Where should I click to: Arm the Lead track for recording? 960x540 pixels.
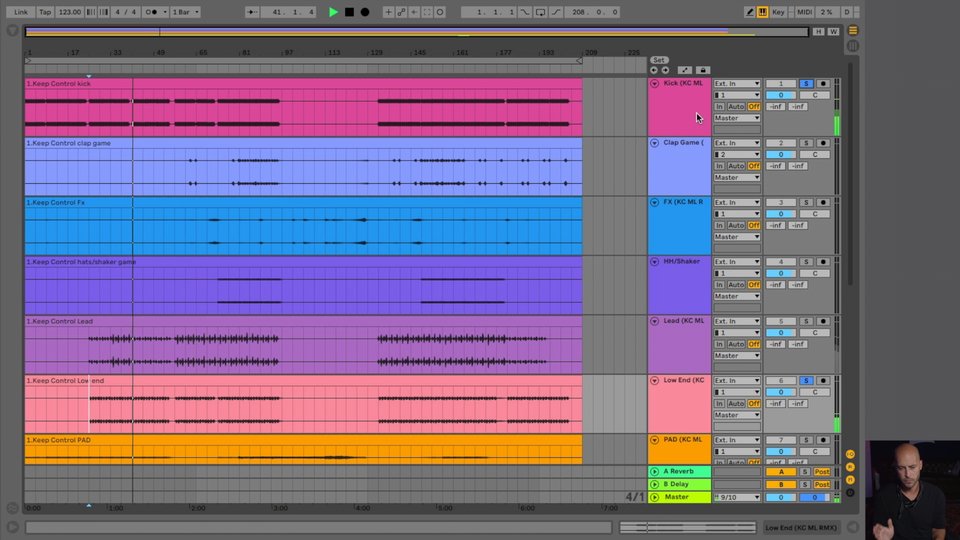coord(823,321)
